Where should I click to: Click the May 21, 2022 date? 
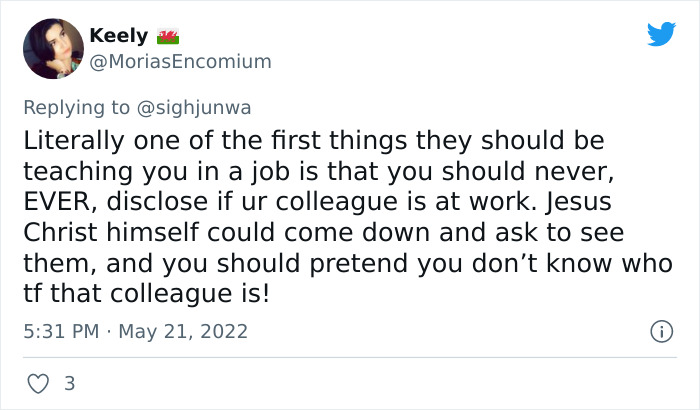(184, 330)
